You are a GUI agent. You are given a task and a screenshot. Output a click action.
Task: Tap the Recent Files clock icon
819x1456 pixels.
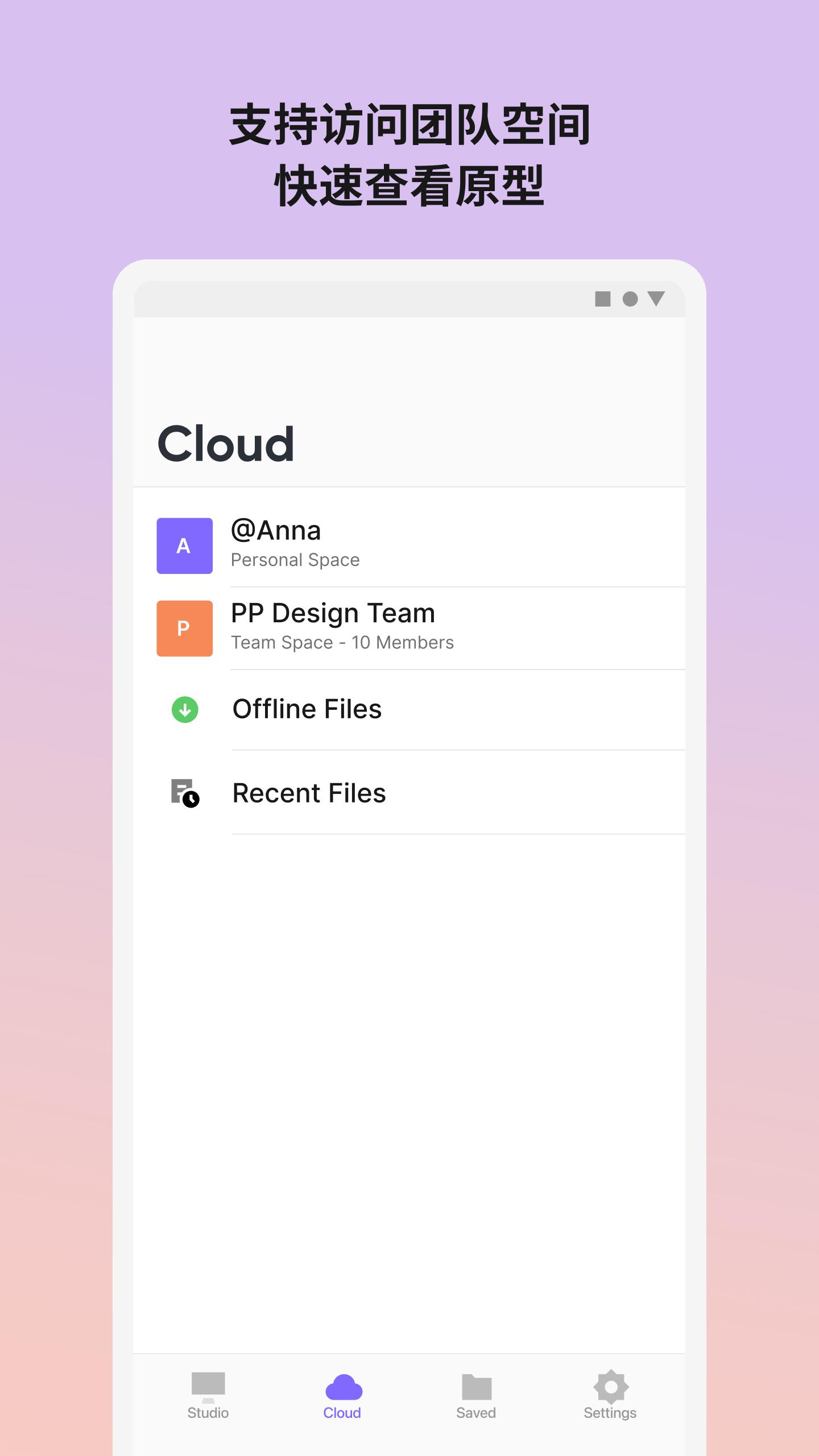185,793
